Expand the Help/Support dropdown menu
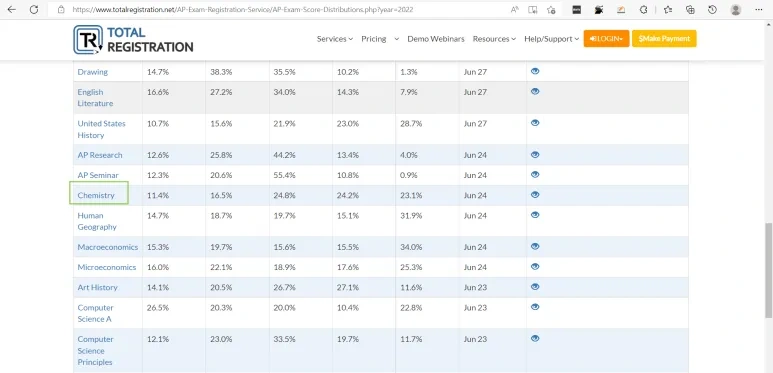This screenshot has width=773, height=373. pyautogui.click(x=551, y=39)
